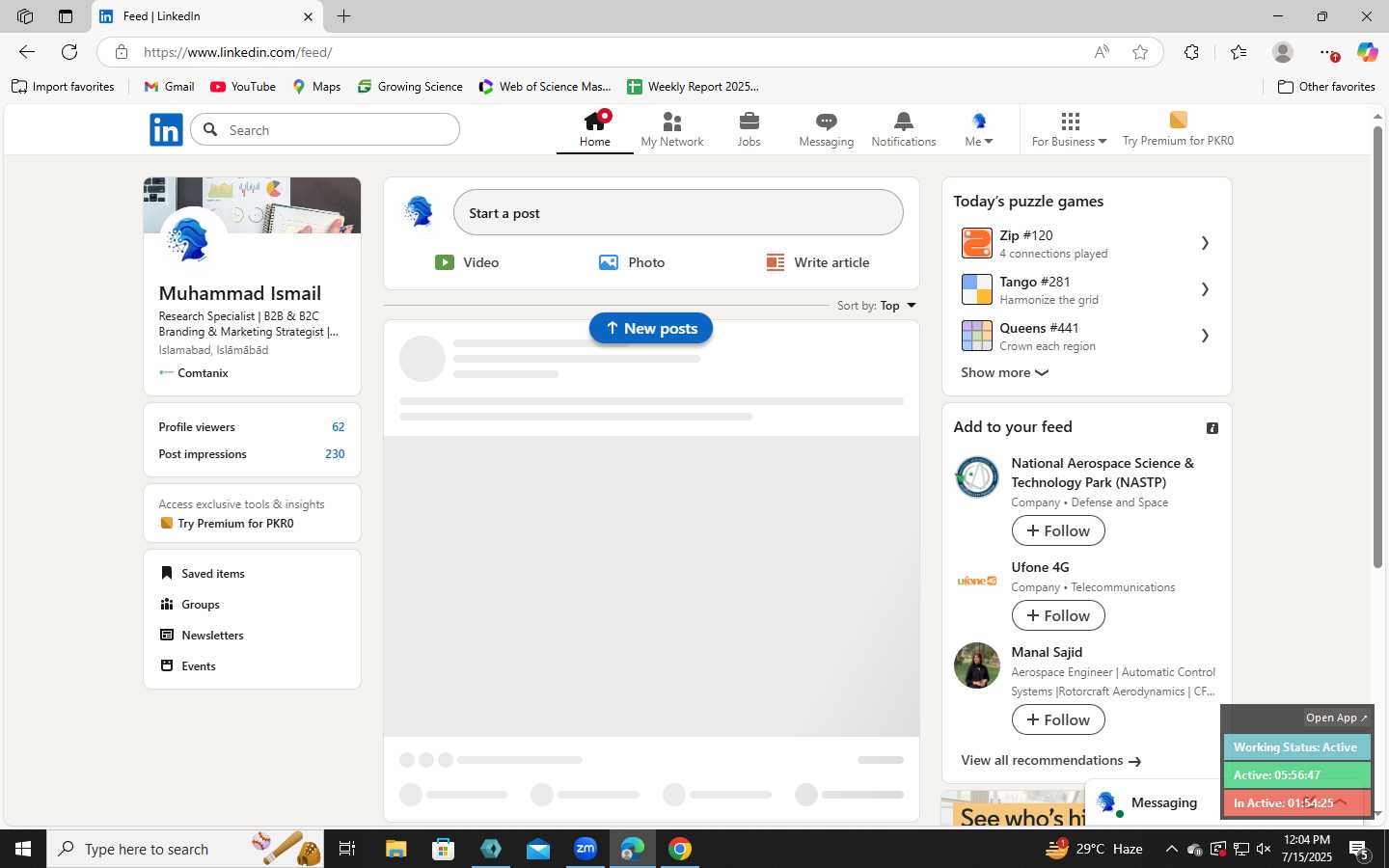Open the Edge Copilot icon

point(1367,52)
